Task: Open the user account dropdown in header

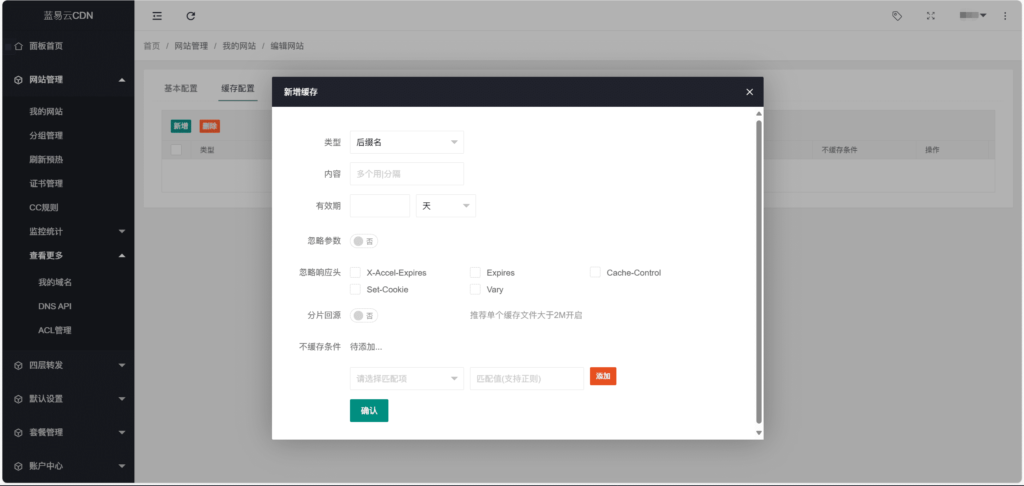Action: [x=972, y=16]
